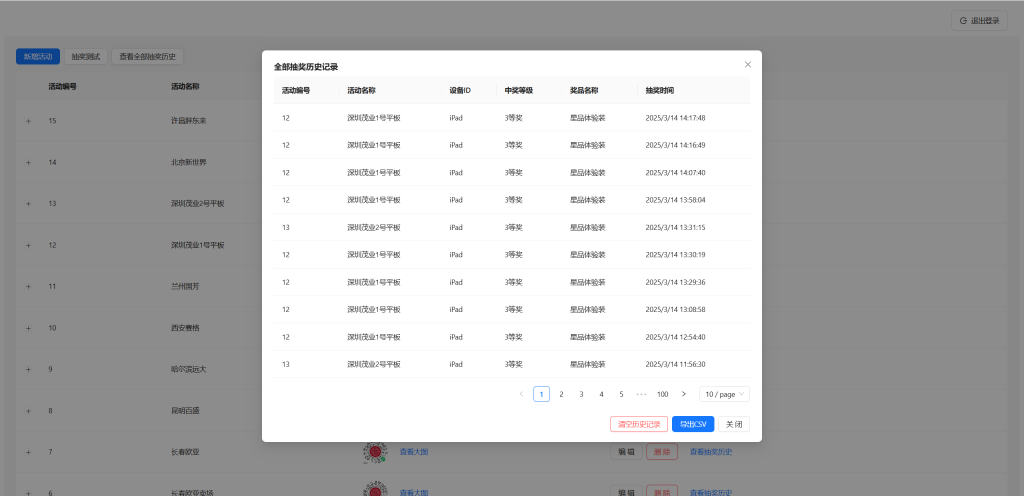Jump forward via pagination ellipsis
Viewport: 1024px width, 496px height.
pyautogui.click(x=641, y=394)
